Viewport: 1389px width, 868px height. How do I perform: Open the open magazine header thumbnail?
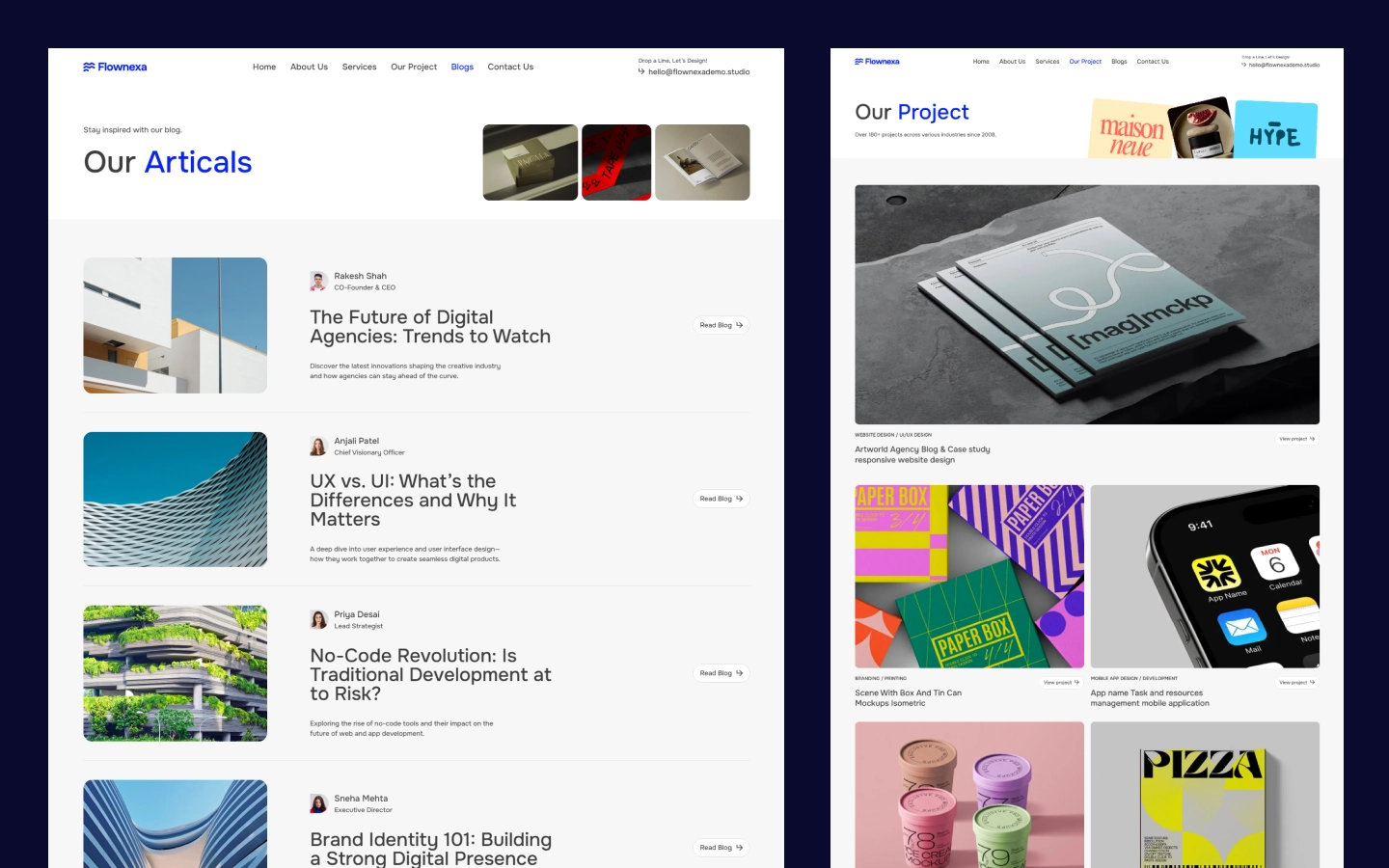point(702,162)
